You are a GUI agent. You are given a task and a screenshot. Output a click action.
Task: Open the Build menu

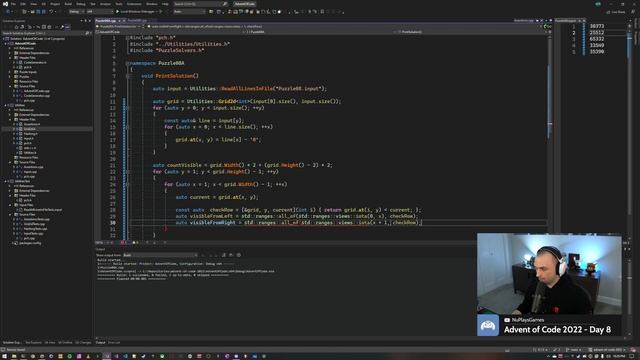[x=68, y=4]
